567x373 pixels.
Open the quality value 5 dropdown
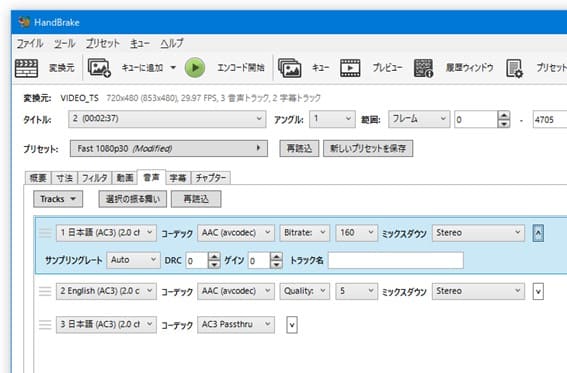click(x=357, y=291)
